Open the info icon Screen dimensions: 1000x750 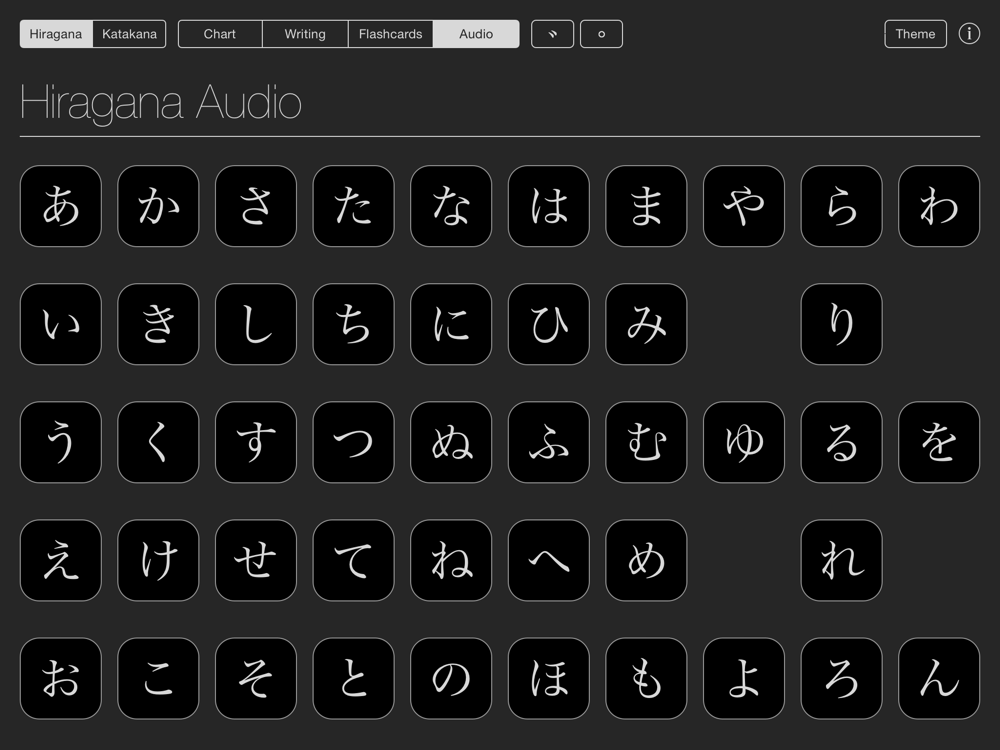coord(969,34)
